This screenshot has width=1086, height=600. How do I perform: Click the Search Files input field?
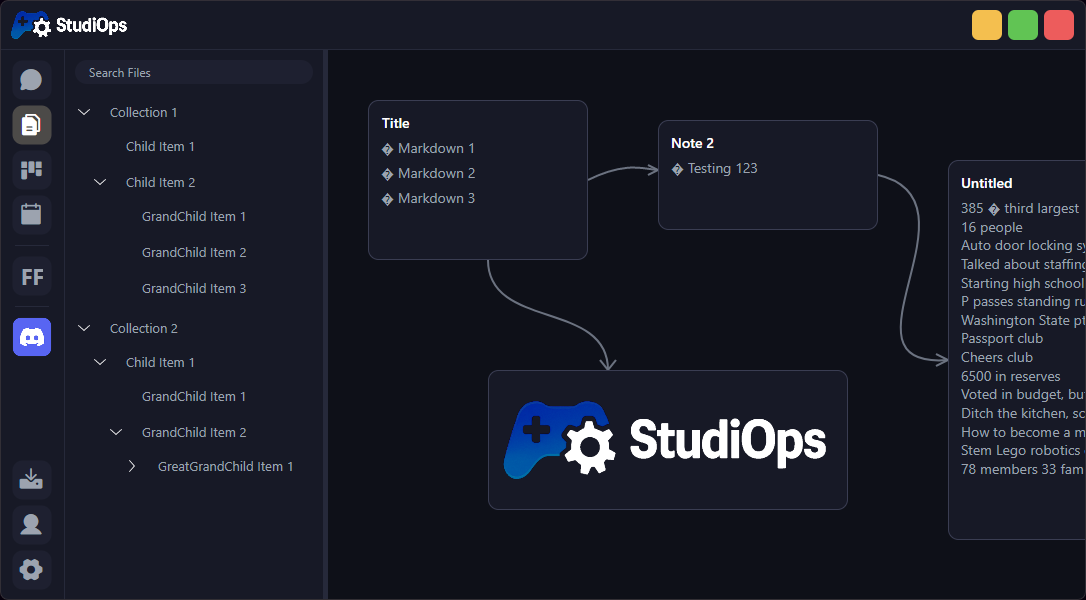[x=194, y=72]
